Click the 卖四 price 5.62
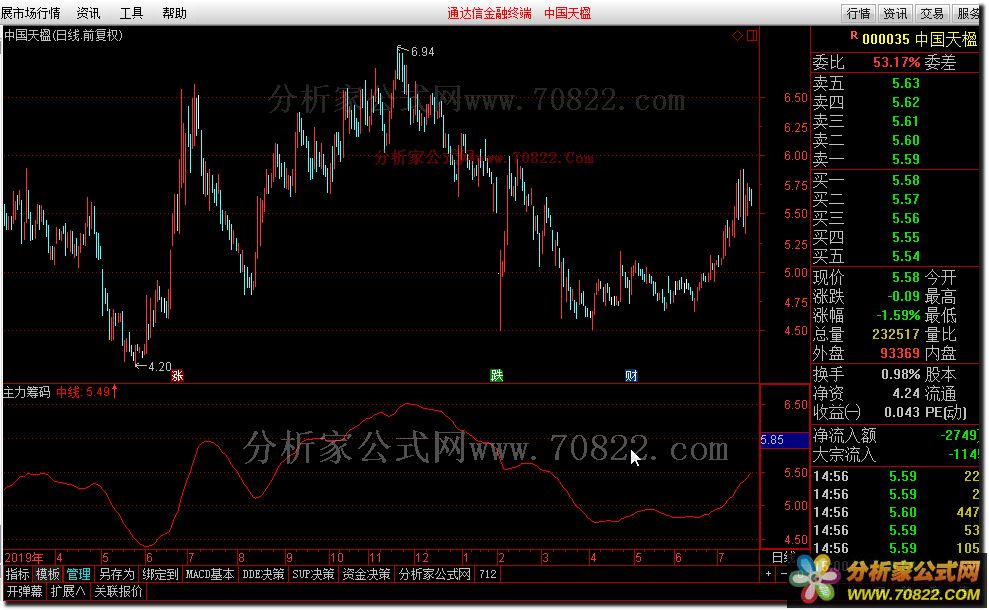Screen dimensions: 989x610 [x=906, y=102]
